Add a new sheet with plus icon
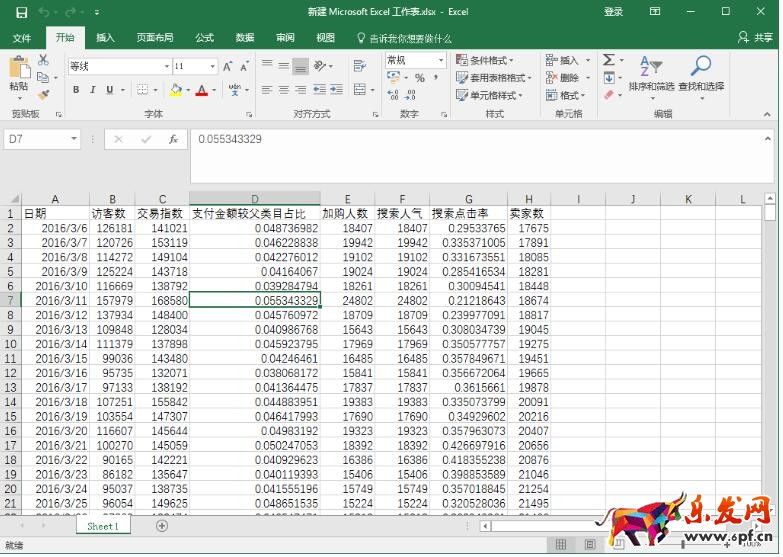The width and height of the screenshot is (783, 557). [162, 526]
